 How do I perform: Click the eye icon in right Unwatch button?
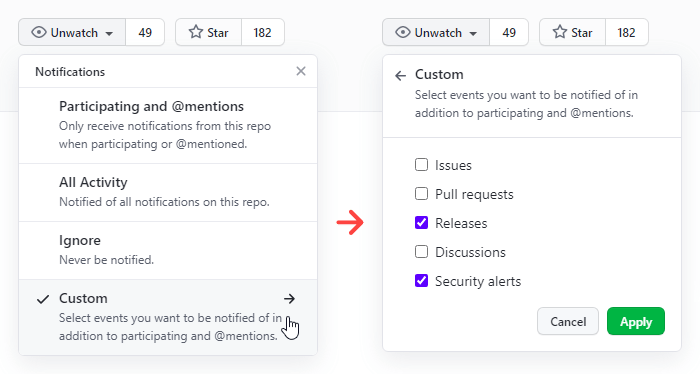(x=403, y=32)
